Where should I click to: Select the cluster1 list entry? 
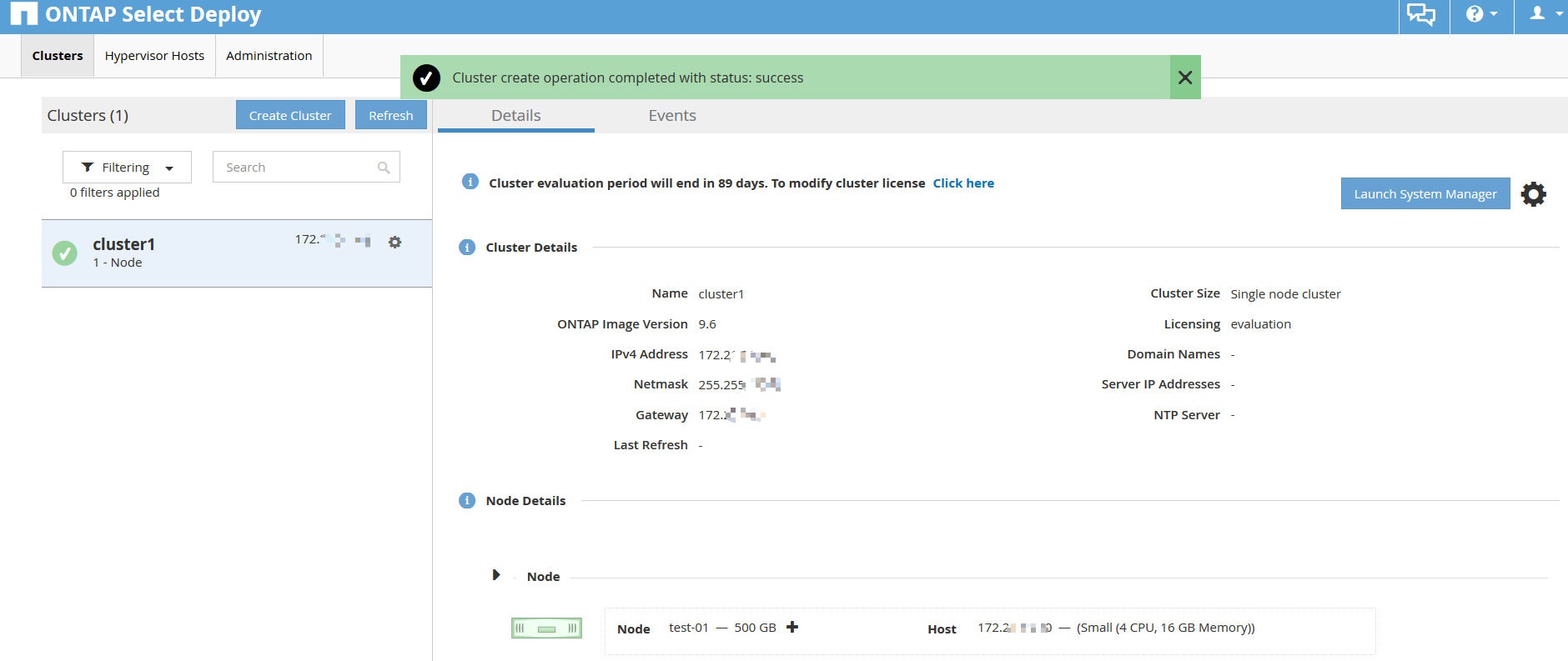click(237, 253)
